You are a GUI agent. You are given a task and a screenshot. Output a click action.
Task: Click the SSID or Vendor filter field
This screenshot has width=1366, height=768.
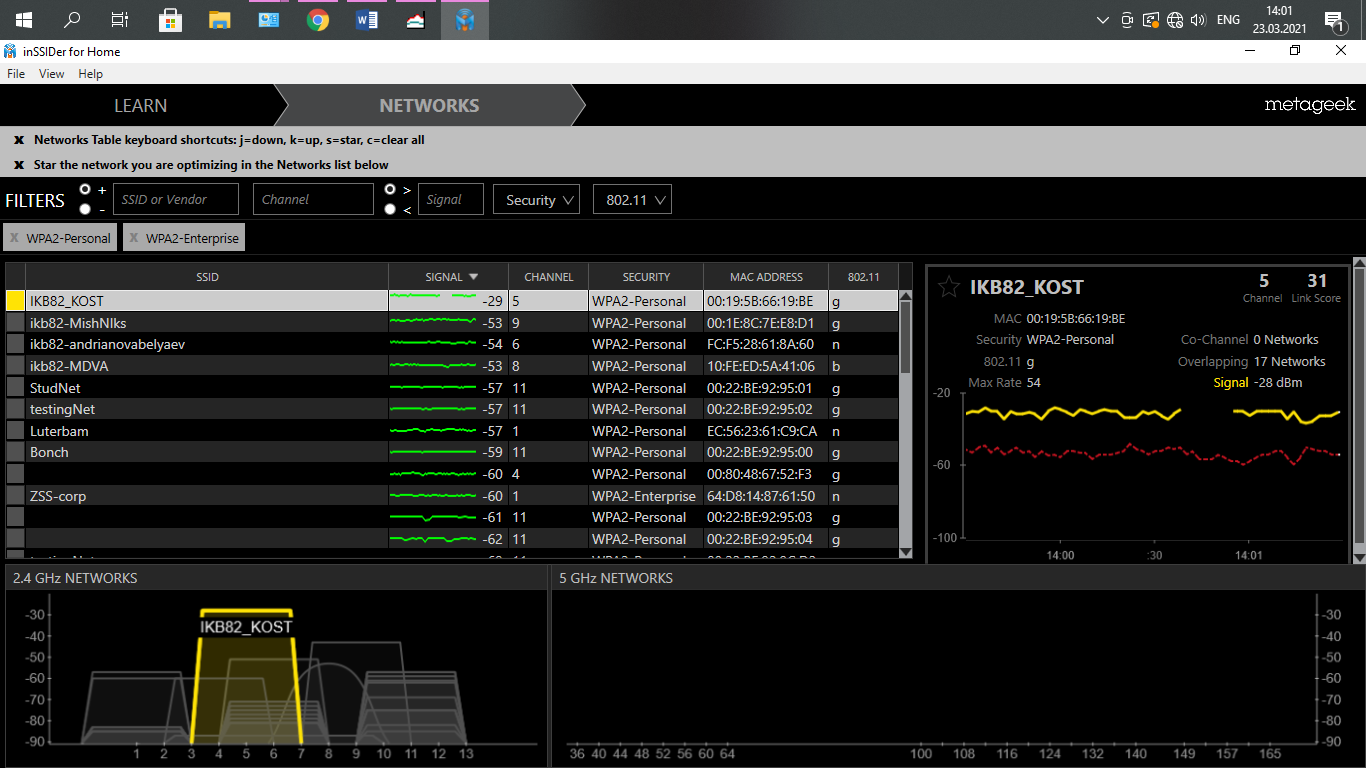pyautogui.click(x=176, y=200)
